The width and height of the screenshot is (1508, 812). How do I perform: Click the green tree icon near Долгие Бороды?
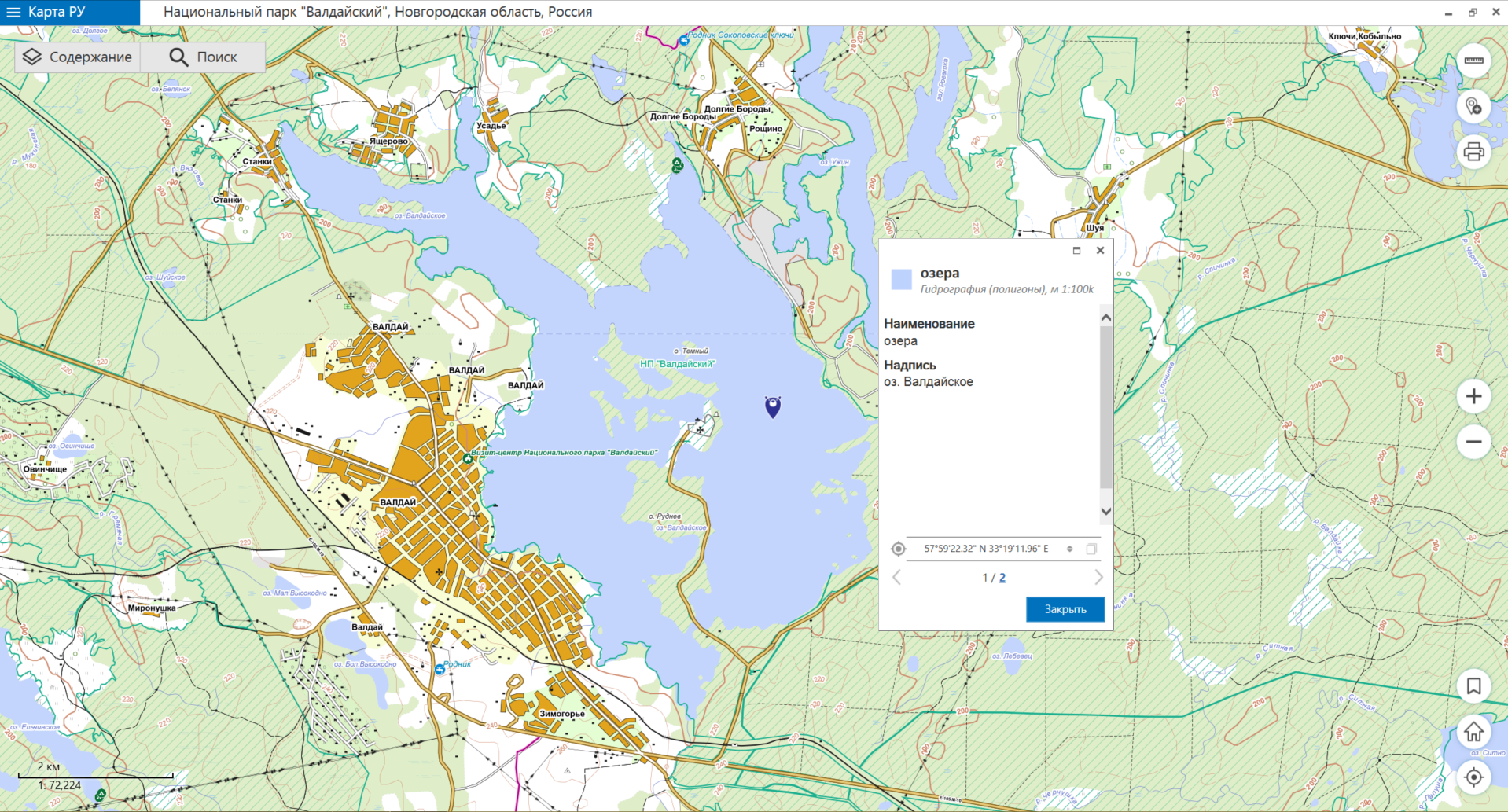[677, 165]
